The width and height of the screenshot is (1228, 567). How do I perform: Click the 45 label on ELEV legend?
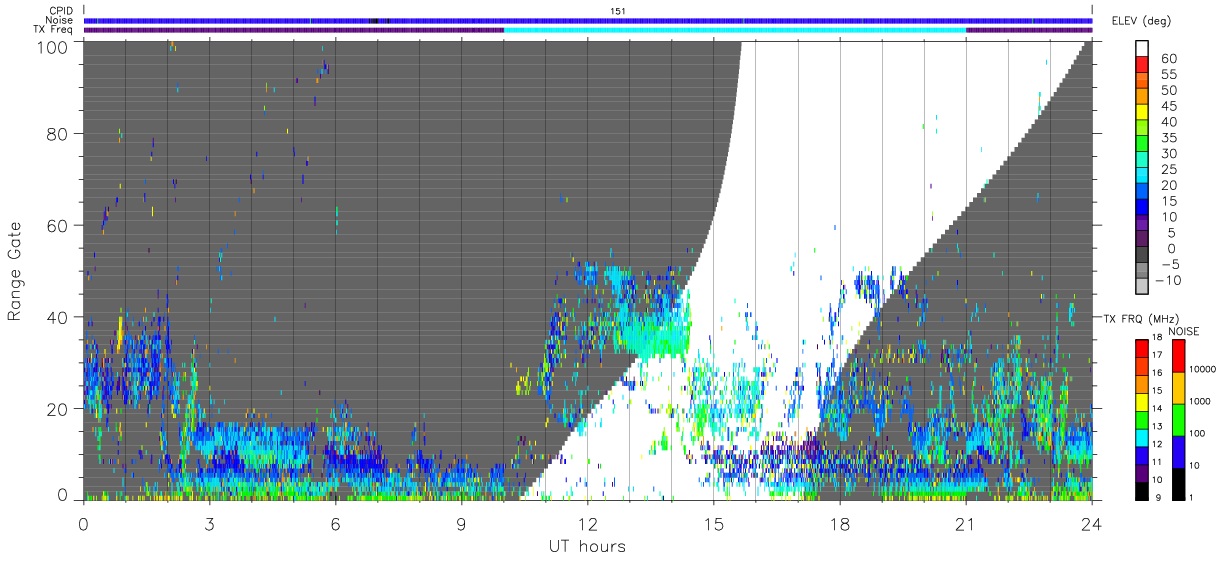tap(1168, 106)
